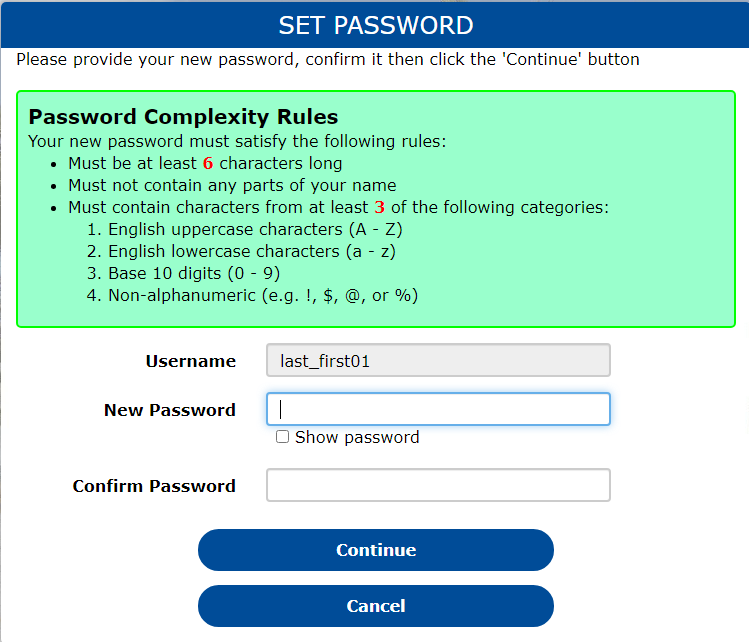Click the red number 3 in rules

point(380,208)
